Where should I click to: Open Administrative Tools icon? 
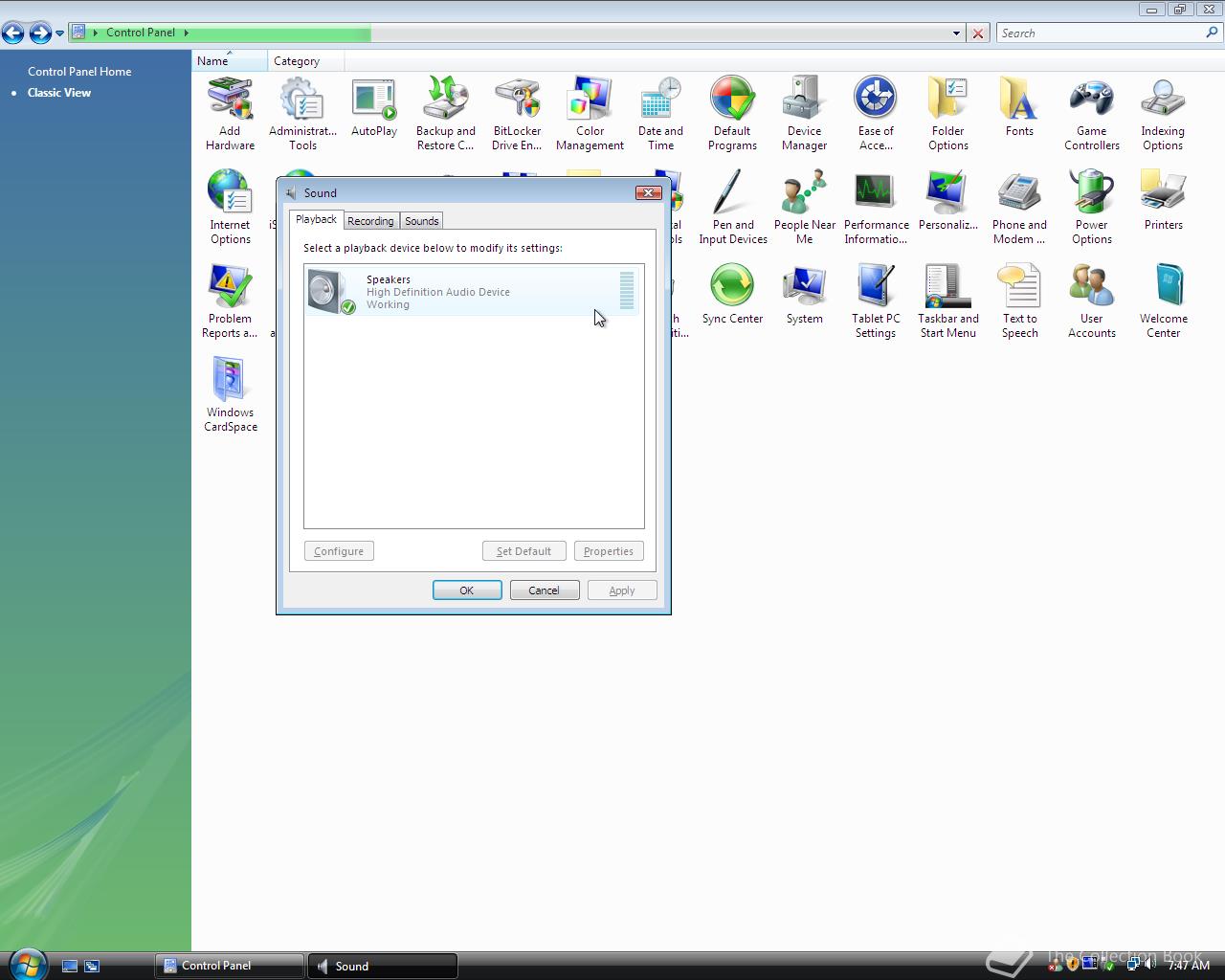(x=302, y=114)
